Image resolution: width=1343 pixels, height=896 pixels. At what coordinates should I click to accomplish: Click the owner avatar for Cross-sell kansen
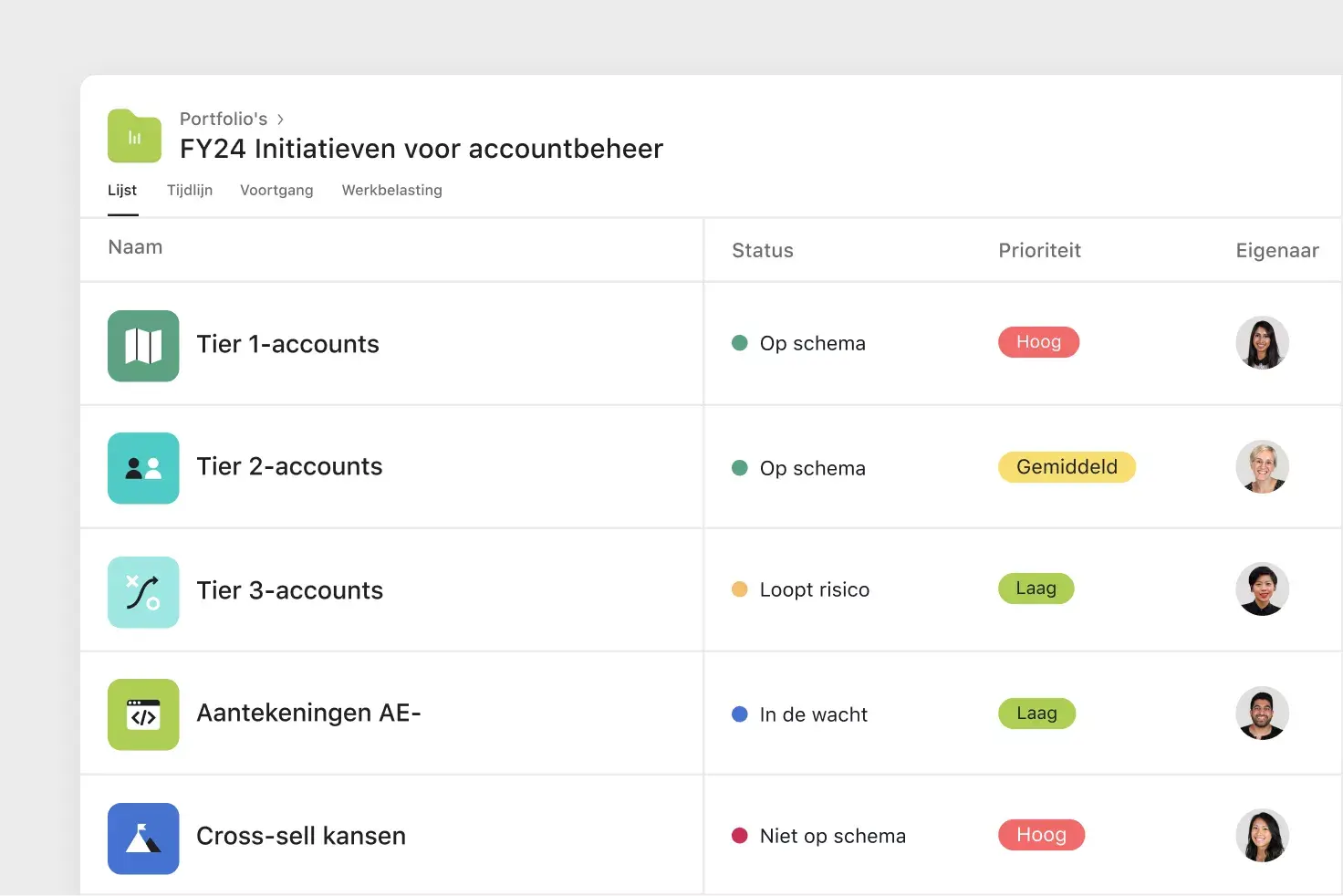(1263, 835)
